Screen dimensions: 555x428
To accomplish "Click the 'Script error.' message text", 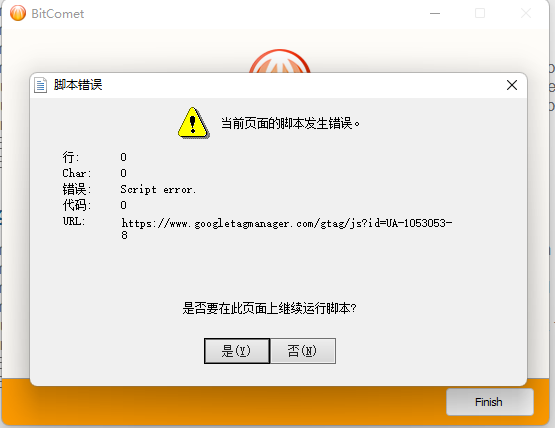I will (x=158, y=189).
